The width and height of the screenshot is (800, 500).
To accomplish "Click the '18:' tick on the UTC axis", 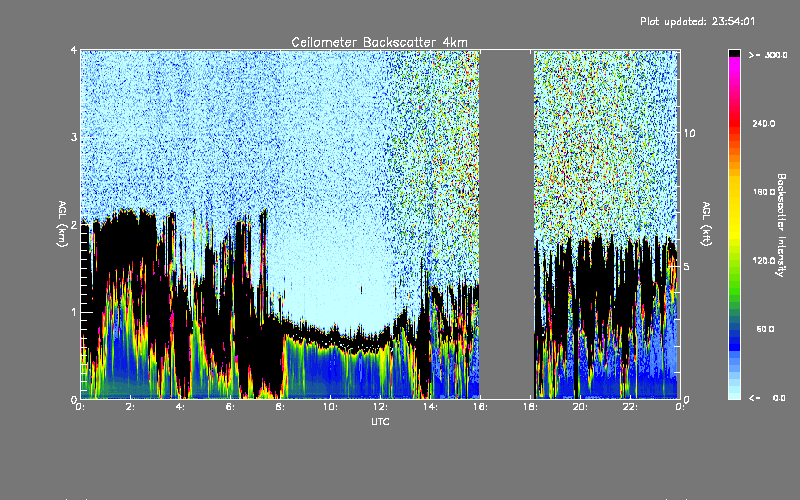I will [x=530, y=407].
